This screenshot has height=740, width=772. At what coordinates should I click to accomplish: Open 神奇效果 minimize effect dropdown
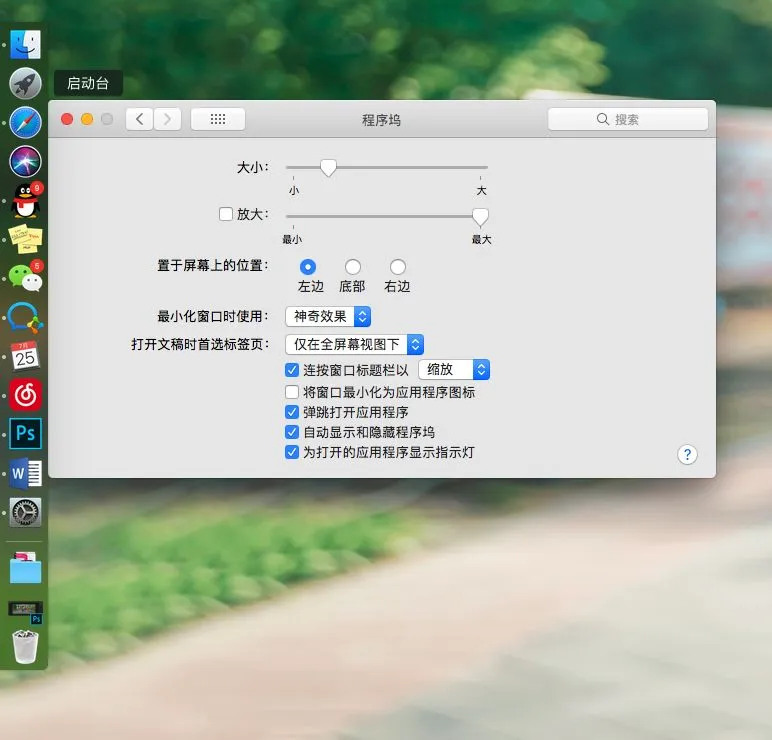coord(328,317)
